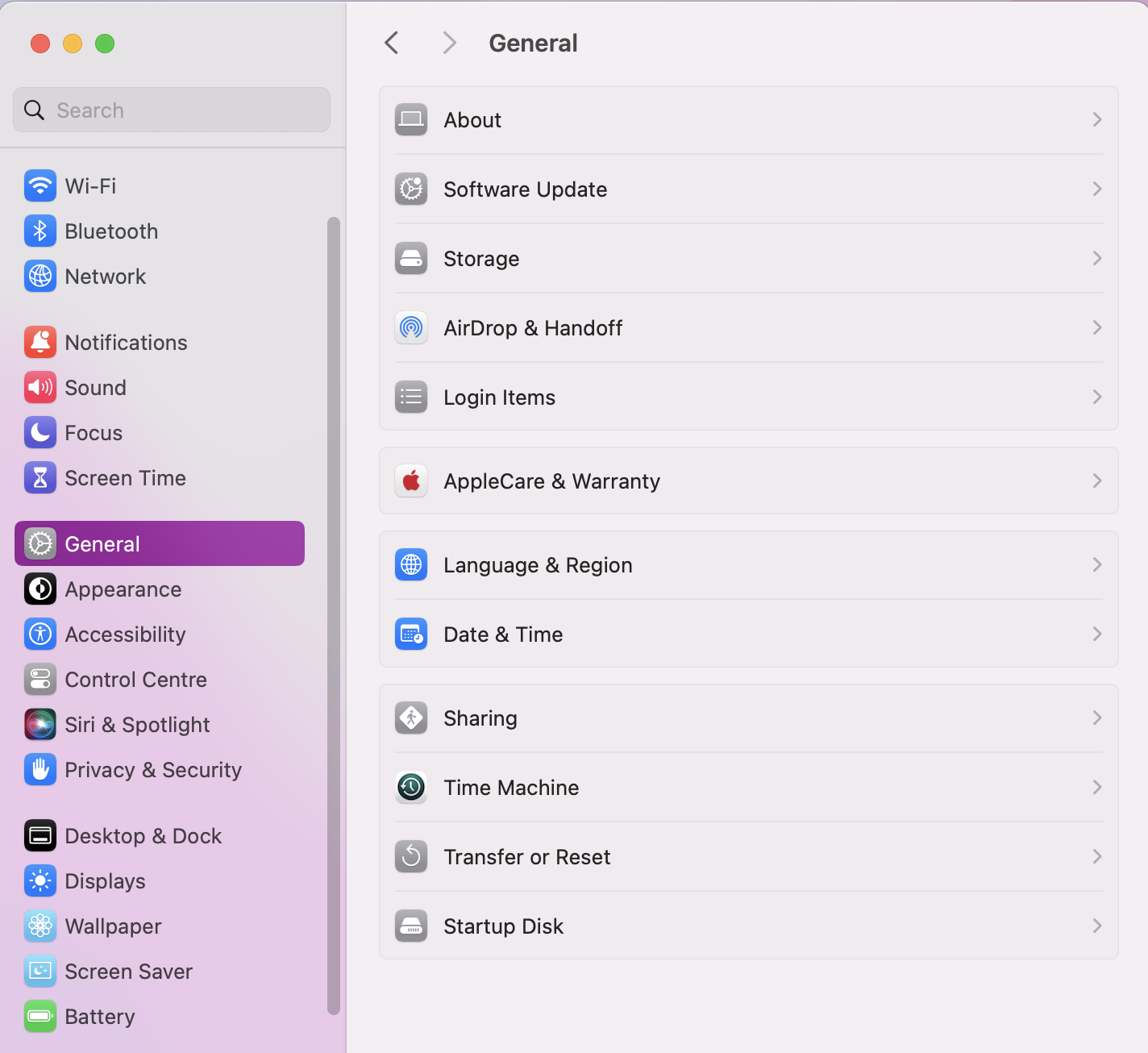Open Battery settings
The height and width of the screenshot is (1053, 1148).
coord(99,1016)
